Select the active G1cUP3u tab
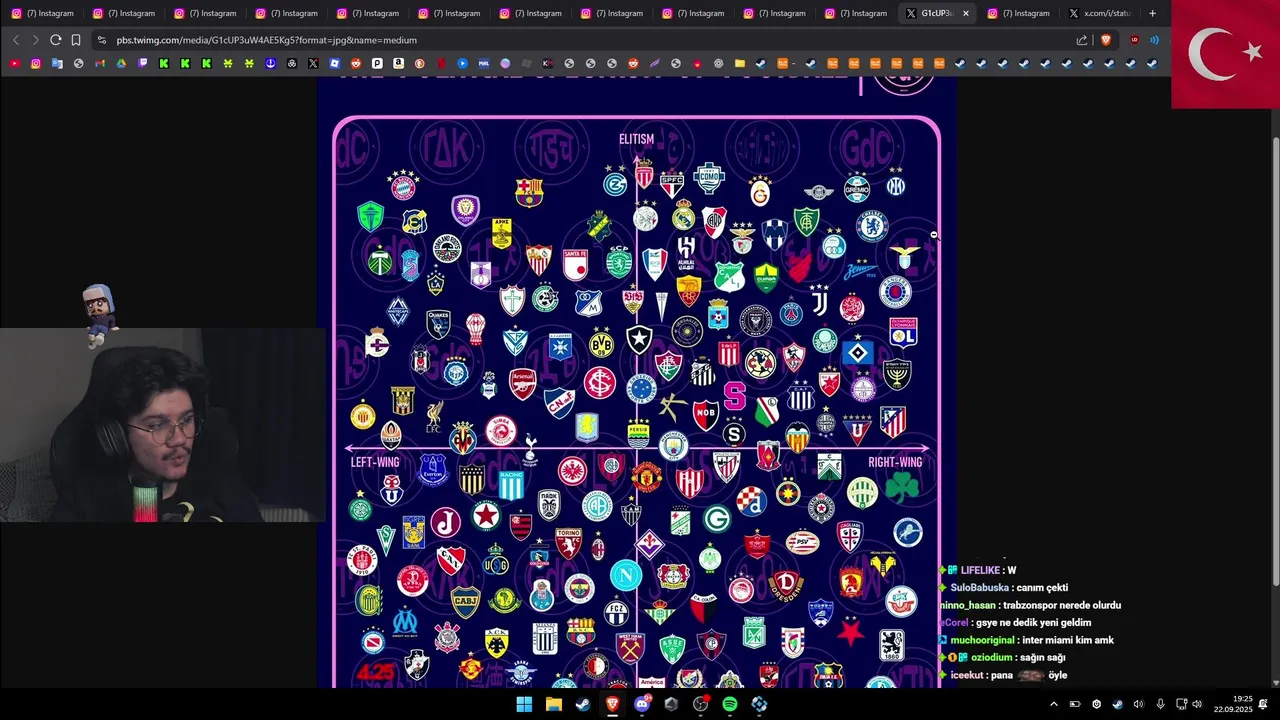Viewport: 1280px width, 720px height. 937,13
